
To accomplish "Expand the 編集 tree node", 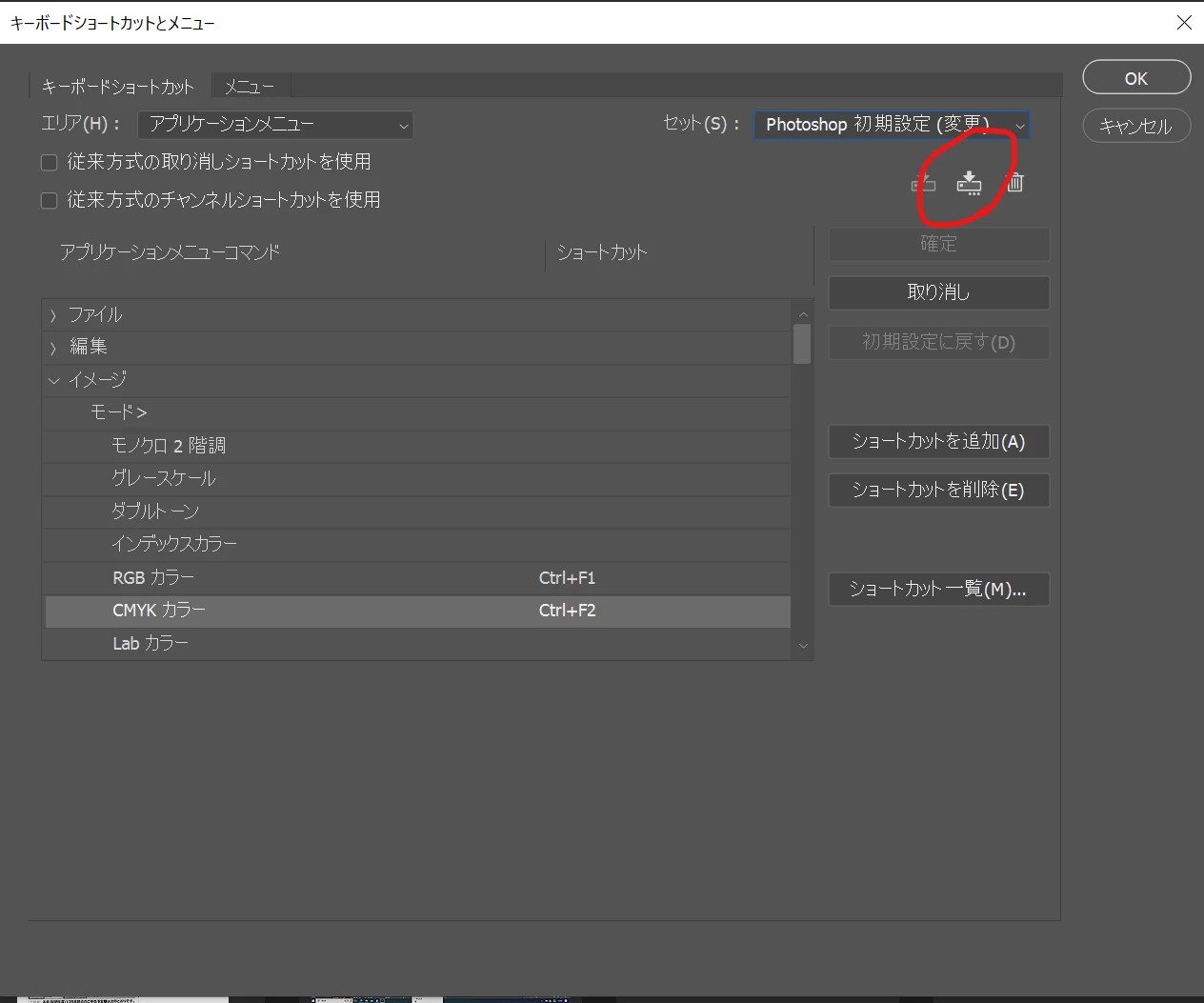I will (x=53, y=348).
